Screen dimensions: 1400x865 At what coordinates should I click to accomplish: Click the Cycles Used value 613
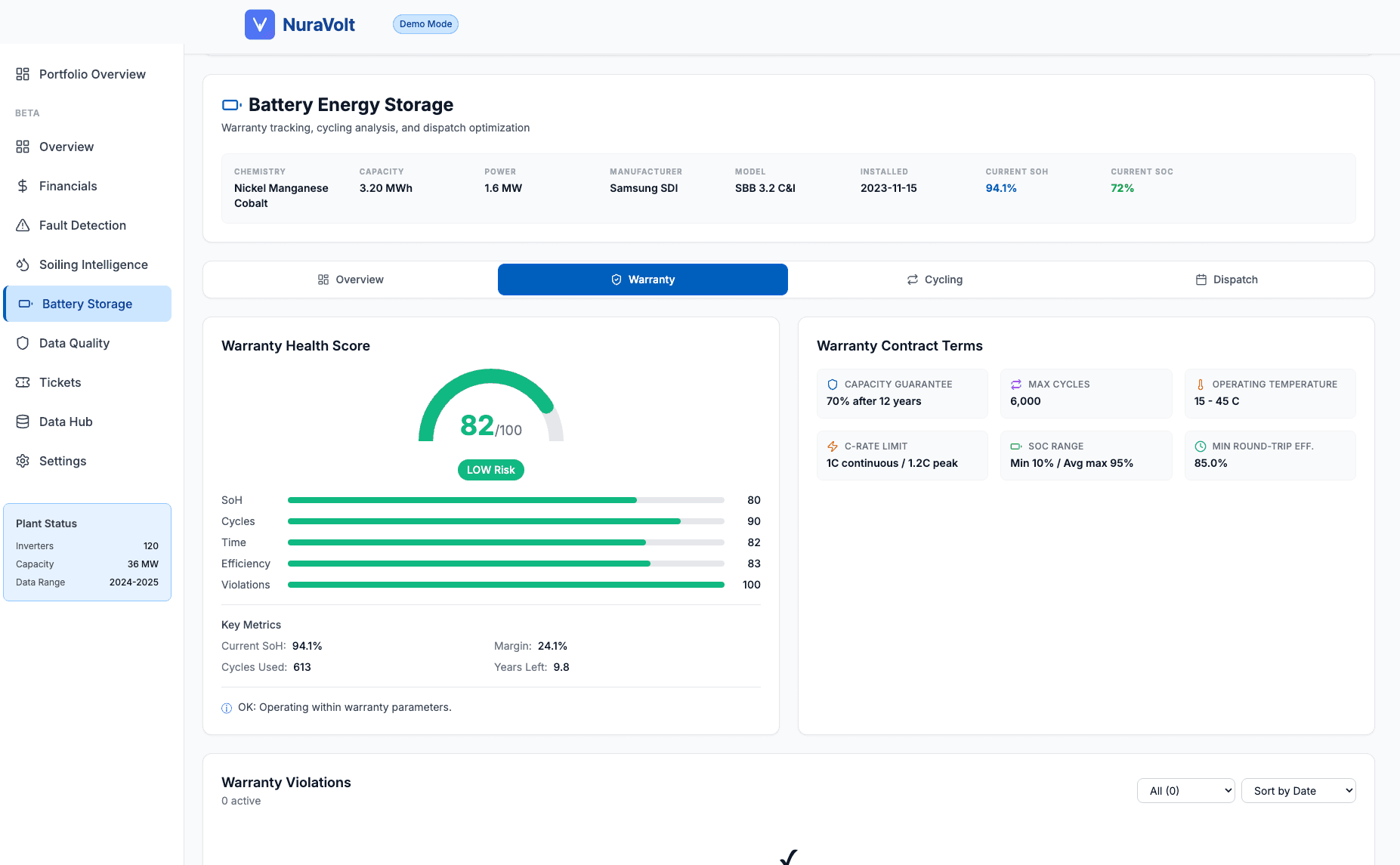tap(302, 667)
